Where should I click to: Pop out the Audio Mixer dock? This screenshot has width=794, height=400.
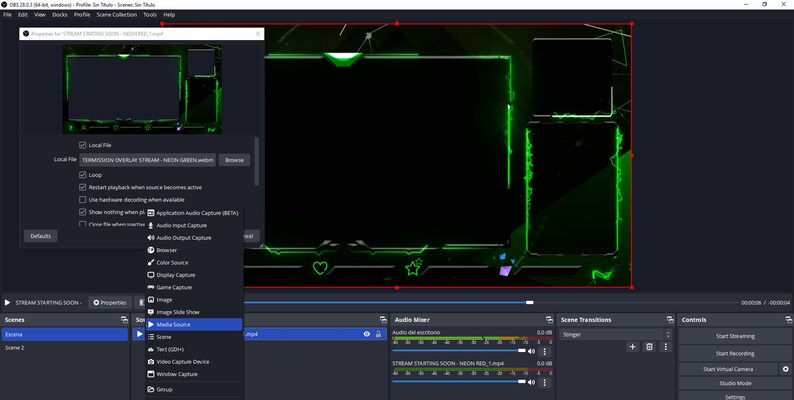(549, 320)
